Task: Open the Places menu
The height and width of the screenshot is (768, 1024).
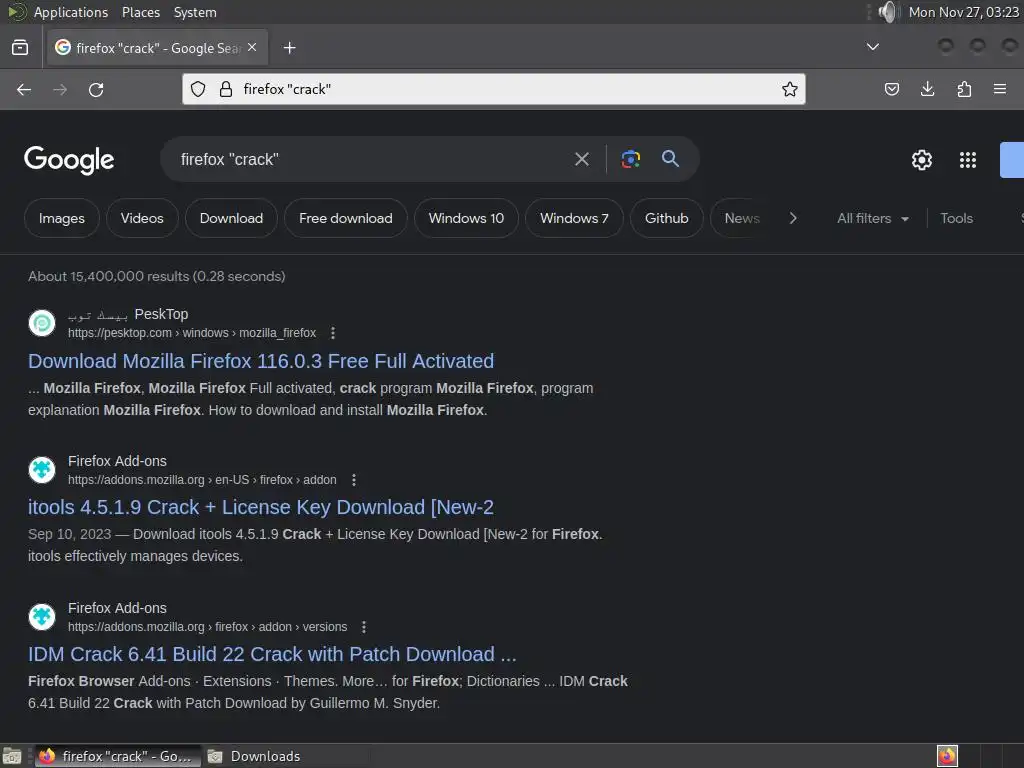Action: (x=140, y=12)
